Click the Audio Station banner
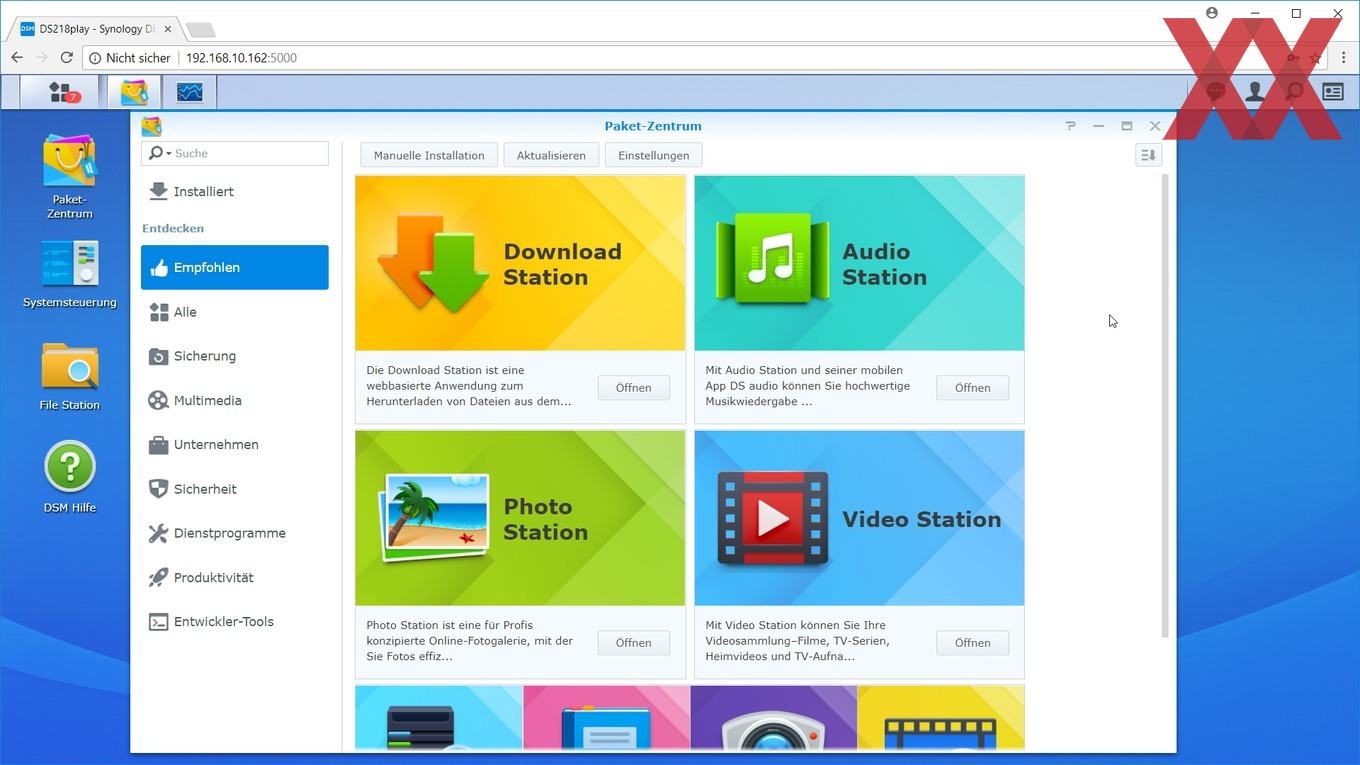Image resolution: width=1360 pixels, height=765 pixels. tap(859, 264)
